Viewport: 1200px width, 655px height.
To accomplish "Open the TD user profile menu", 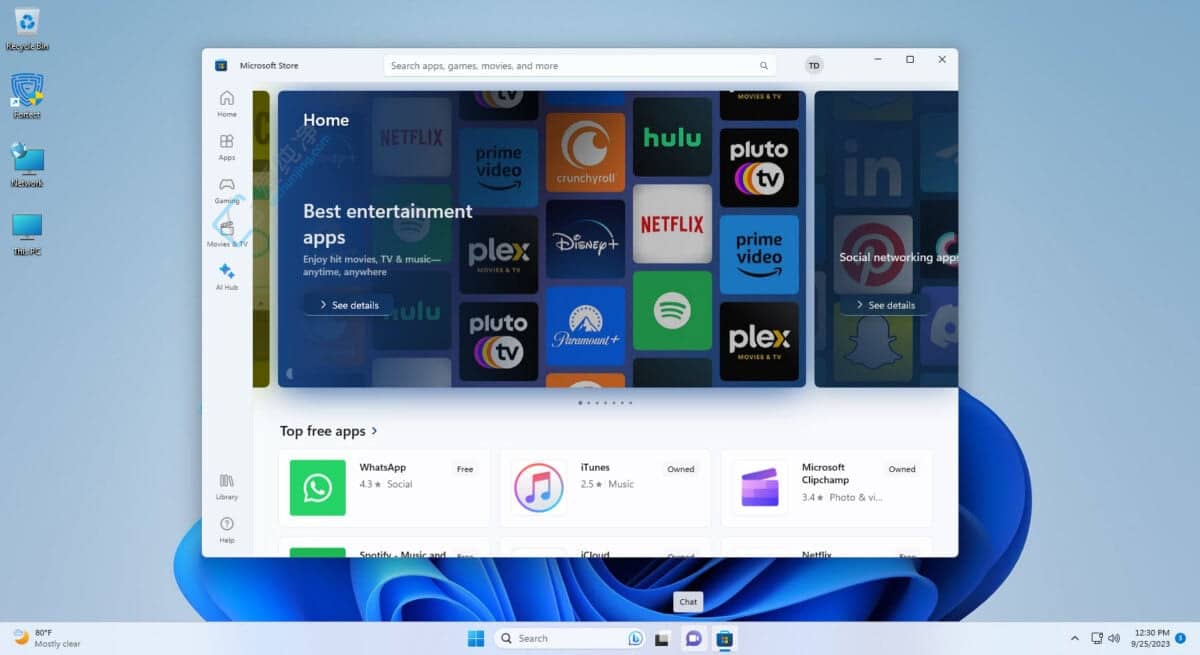I will 814,66.
